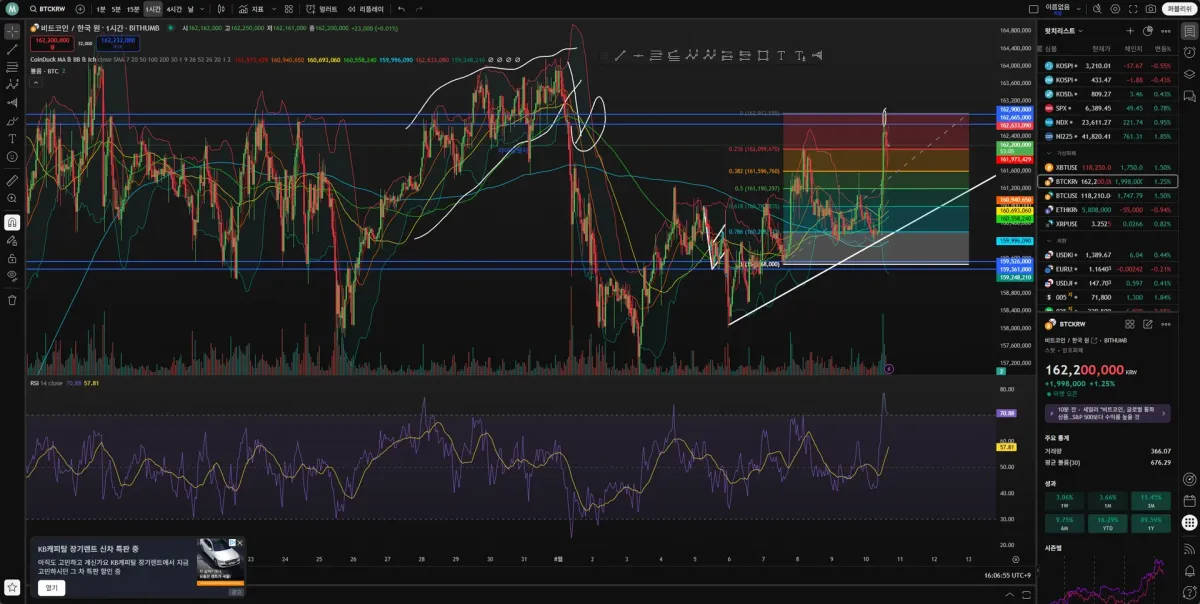Start bar replay with 리플레이 button
1200x604 pixels.
(x=365, y=9)
